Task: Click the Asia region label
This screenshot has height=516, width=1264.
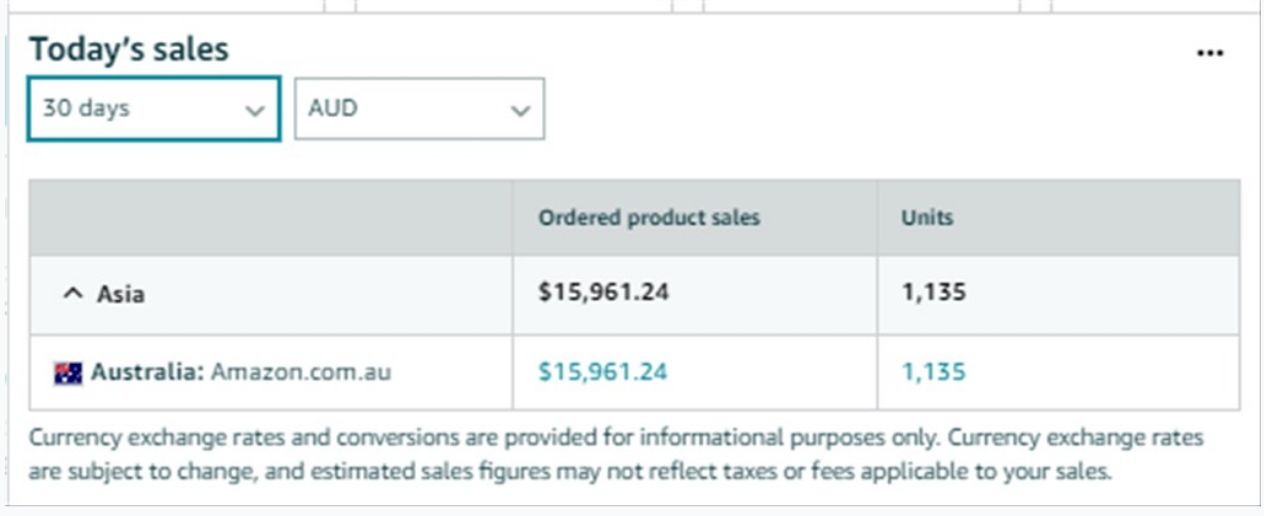Action: [120, 295]
